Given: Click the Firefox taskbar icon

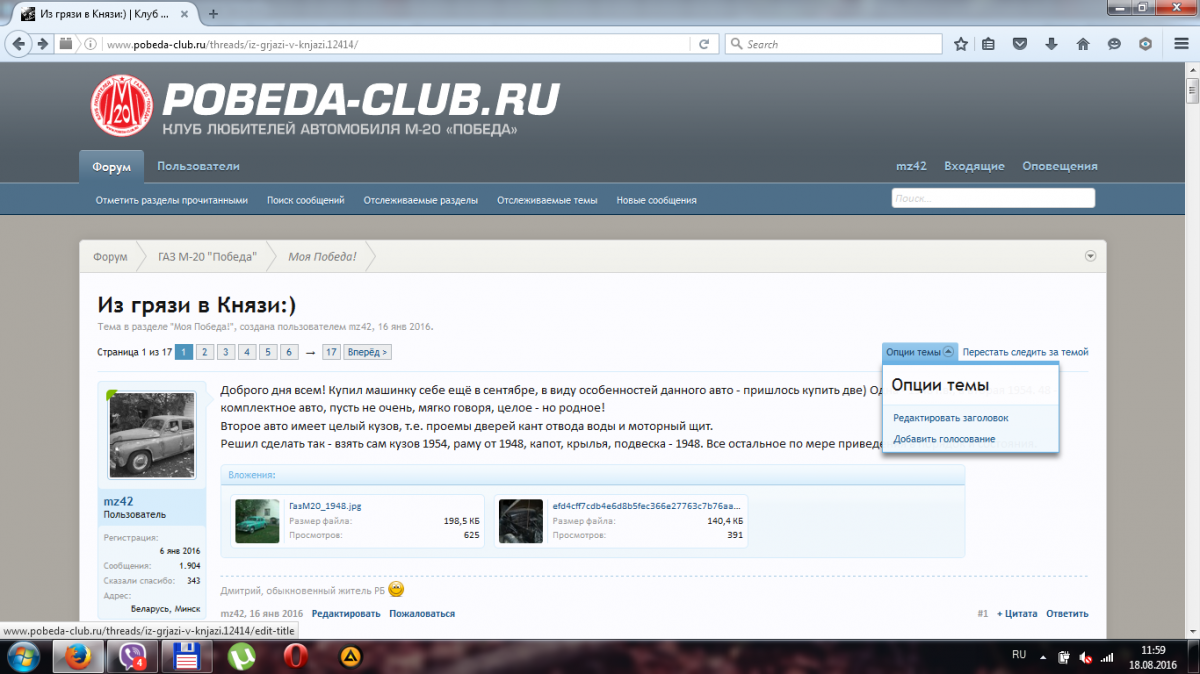Looking at the screenshot, I should pyautogui.click(x=78, y=656).
